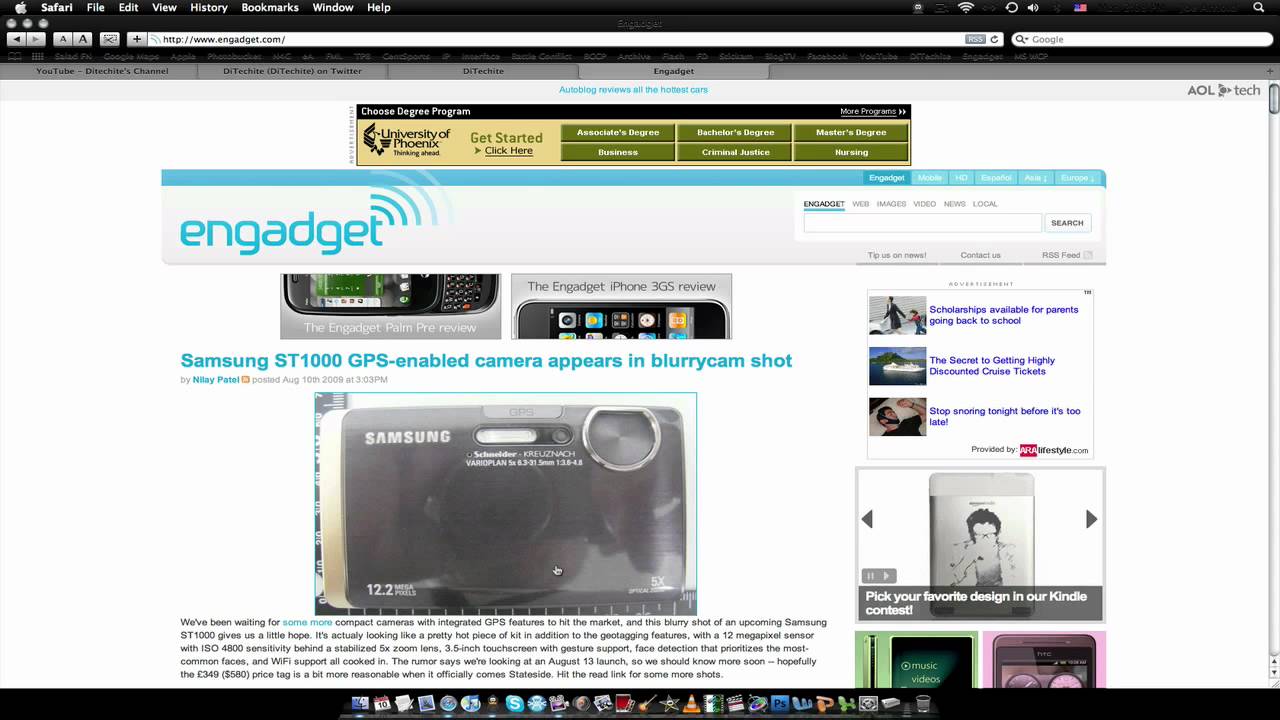Decrease text size with small A button
1280x720 pixels.
coord(62,39)
